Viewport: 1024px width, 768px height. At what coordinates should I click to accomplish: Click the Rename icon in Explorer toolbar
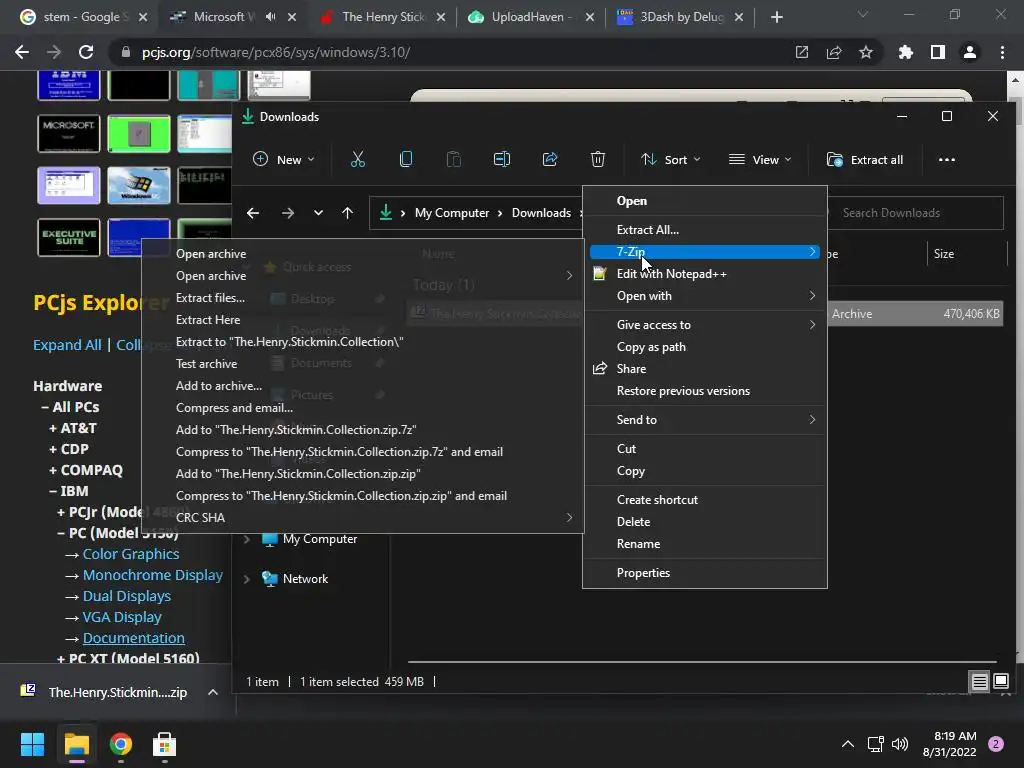(502, 159)
